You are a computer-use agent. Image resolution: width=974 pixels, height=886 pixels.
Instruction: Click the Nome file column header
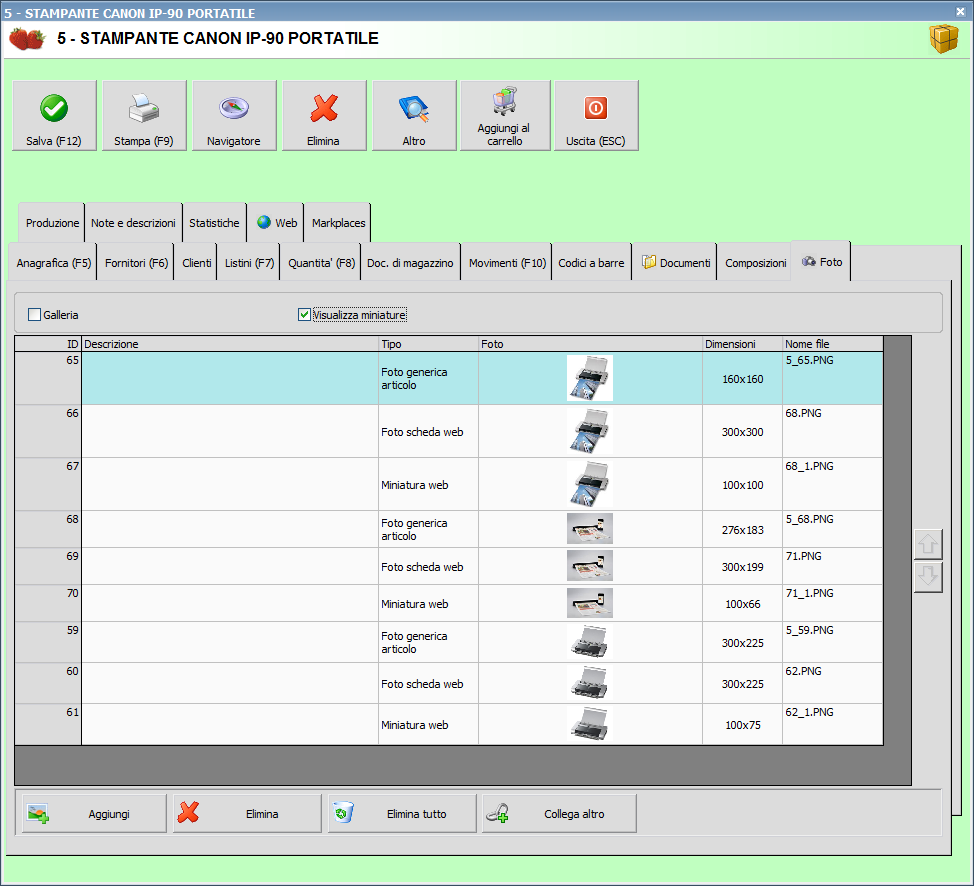point(832,344)
